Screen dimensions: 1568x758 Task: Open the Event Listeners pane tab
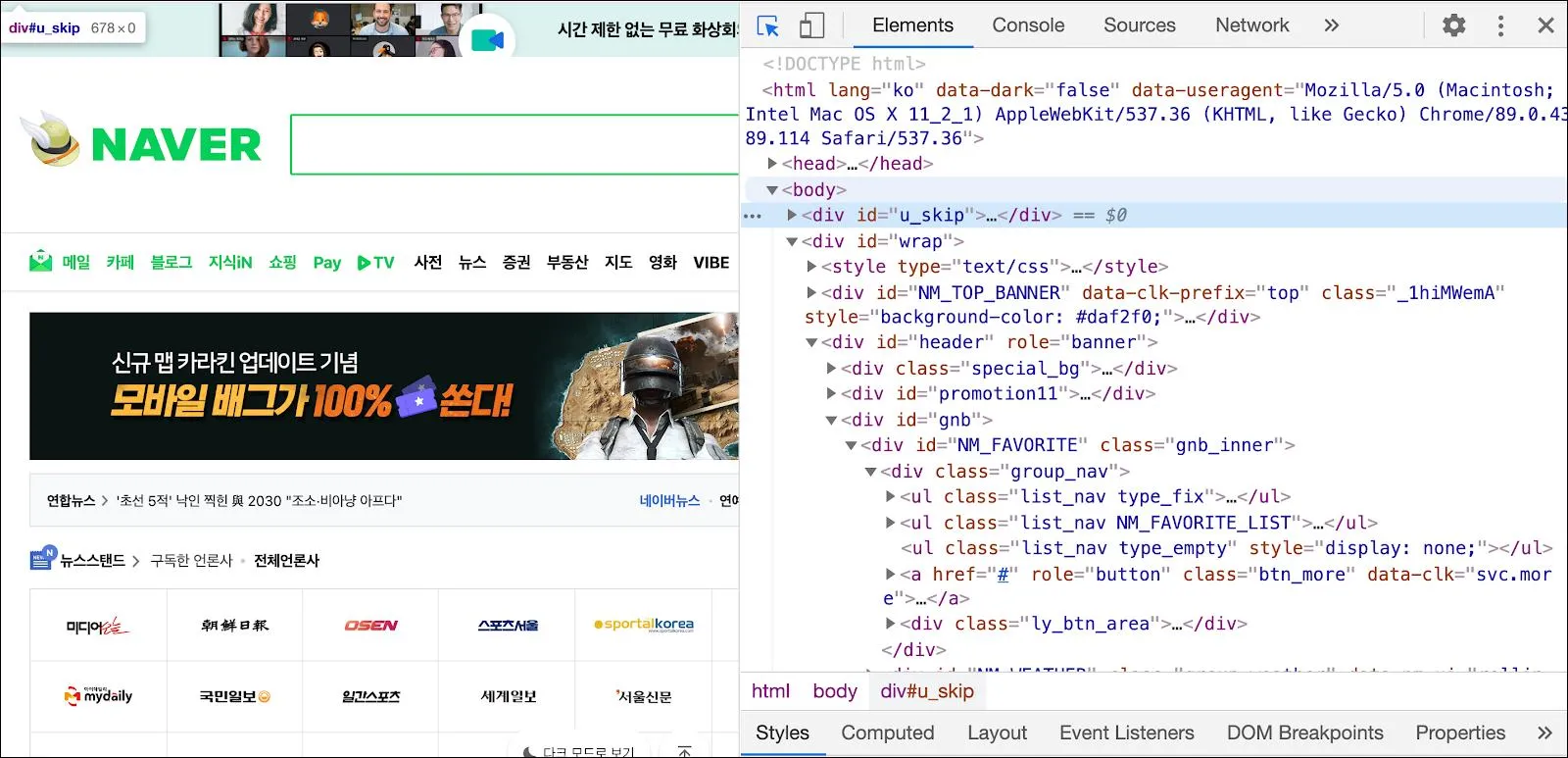click(1127, 733)
